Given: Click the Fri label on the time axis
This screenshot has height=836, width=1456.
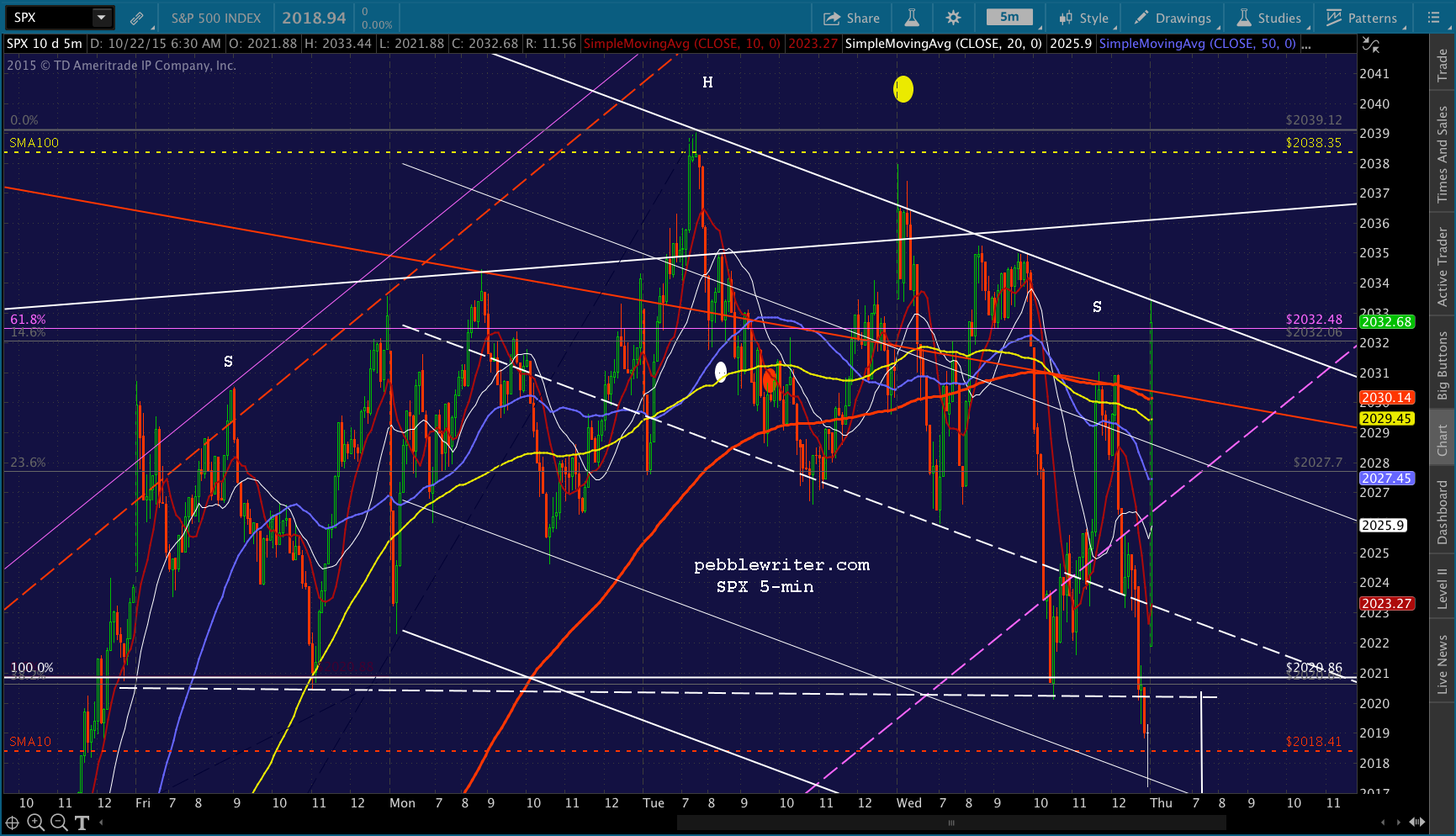Looking at the screenshot, I should (x=143, y=803).
